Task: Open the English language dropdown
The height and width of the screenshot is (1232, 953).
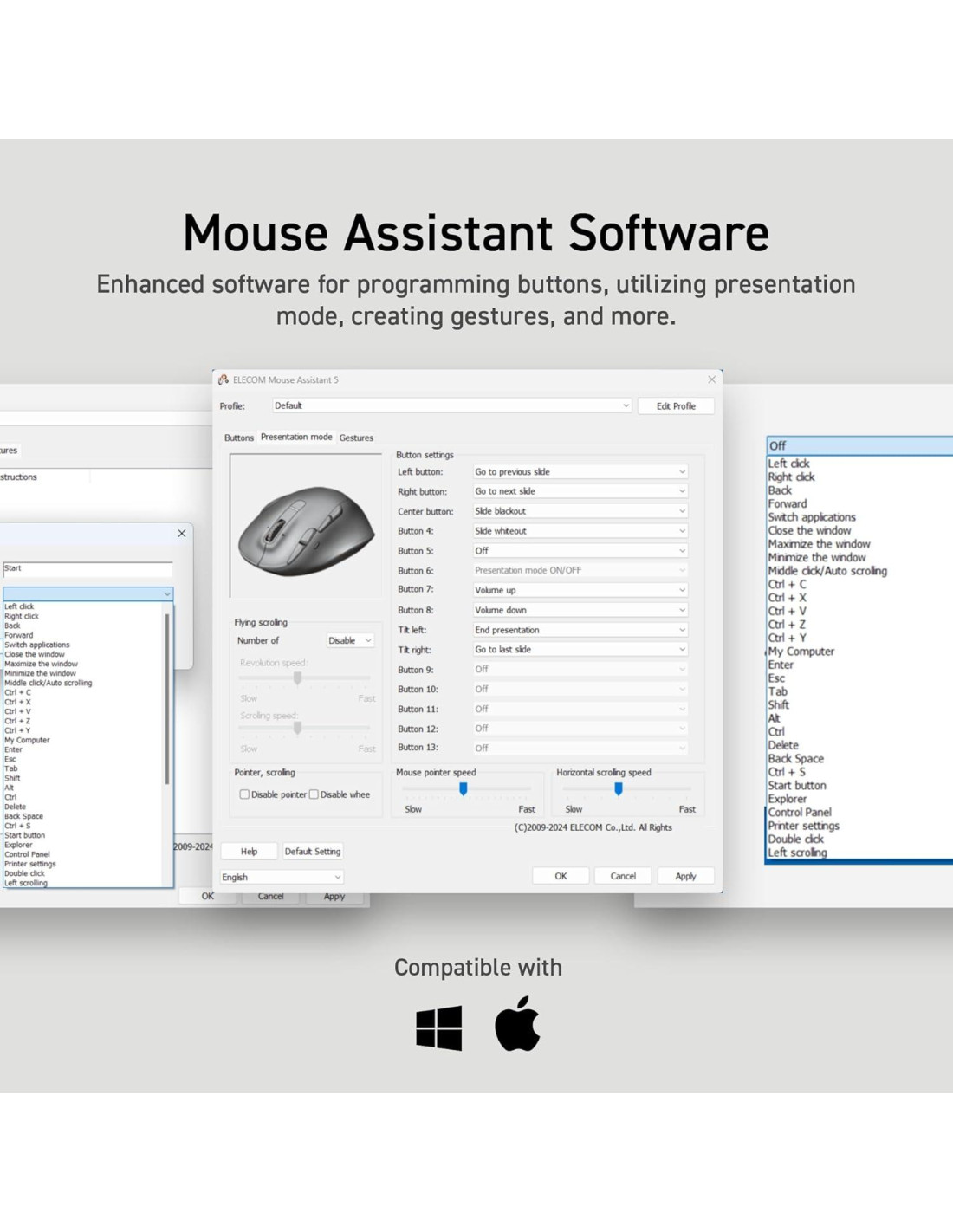Action: point(282,877)
